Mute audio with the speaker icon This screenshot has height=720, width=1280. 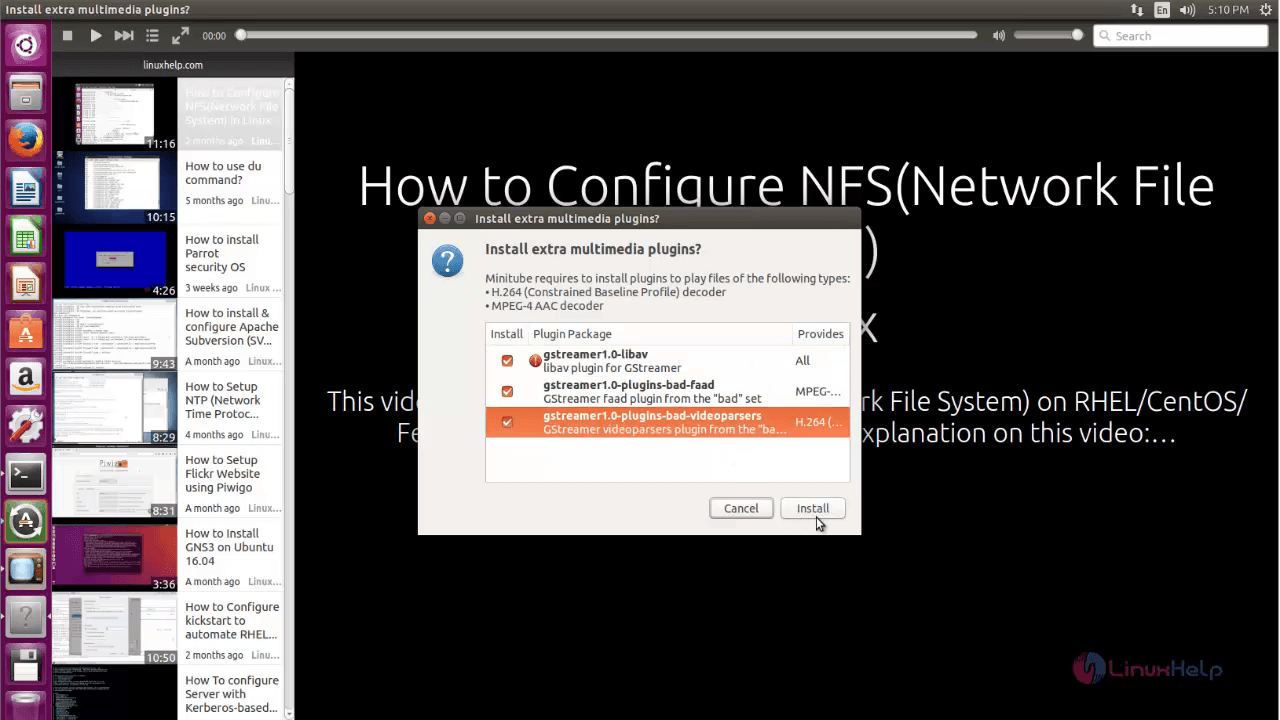pyautogui.click(x=998, y=36)
